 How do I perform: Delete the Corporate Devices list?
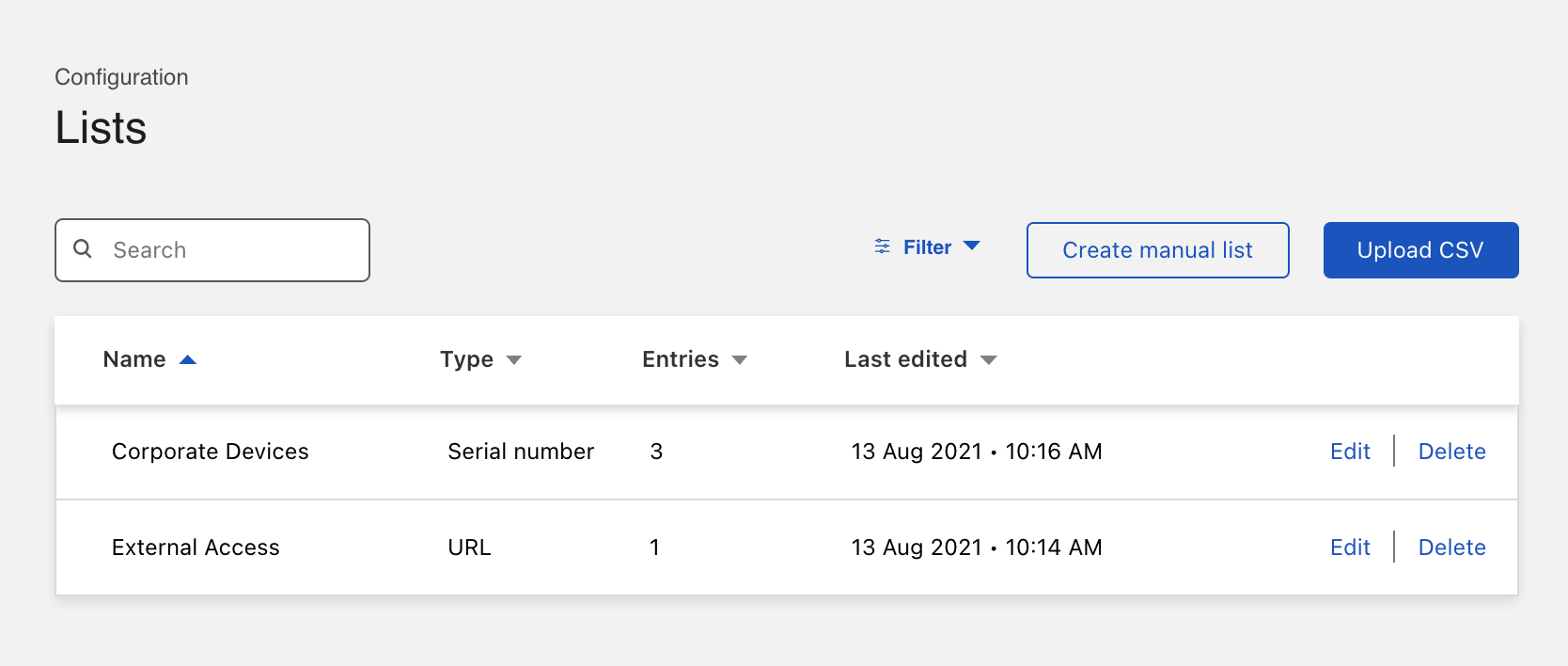pyautogui.click(x=1451, y=452)
